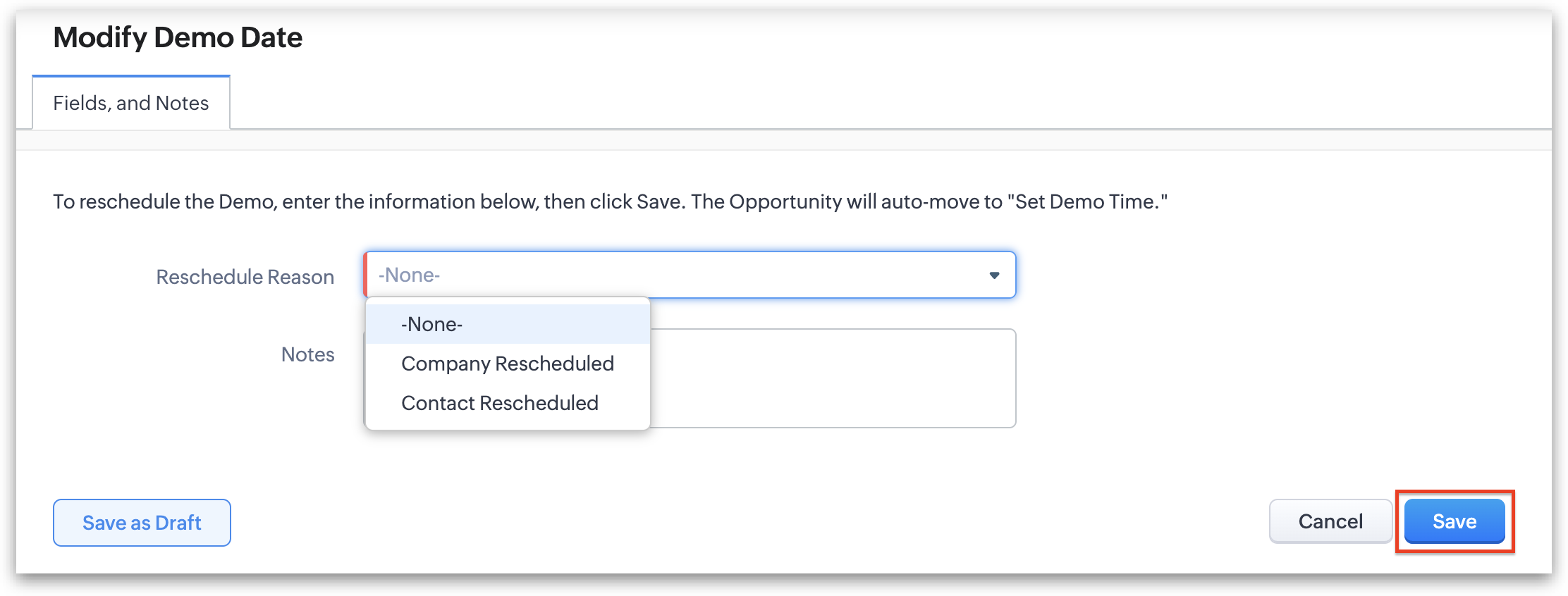Choose Company Rescheduled from the list

(x=507, y=364)
